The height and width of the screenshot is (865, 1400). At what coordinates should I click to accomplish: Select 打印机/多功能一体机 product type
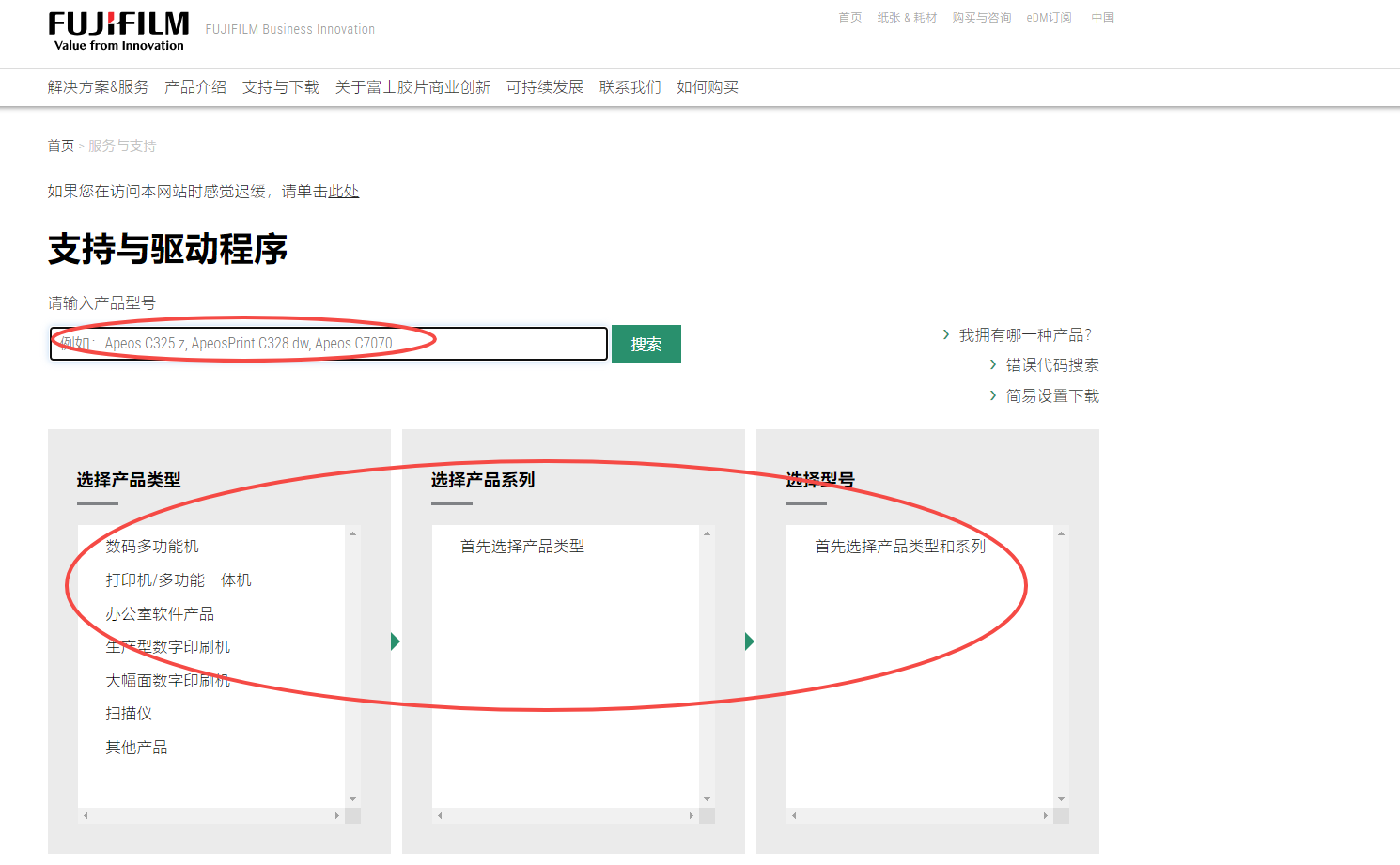click(179, 580)
